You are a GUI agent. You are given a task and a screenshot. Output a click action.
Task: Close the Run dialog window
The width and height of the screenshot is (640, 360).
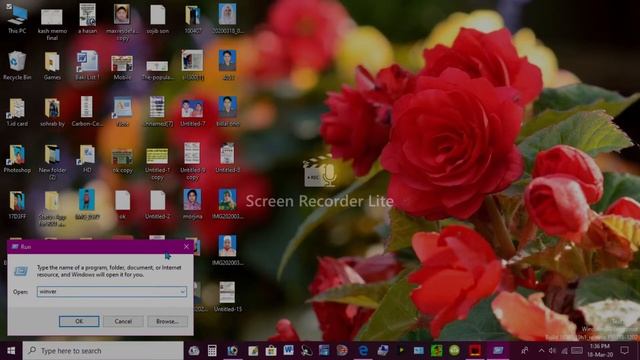point(187,247)
